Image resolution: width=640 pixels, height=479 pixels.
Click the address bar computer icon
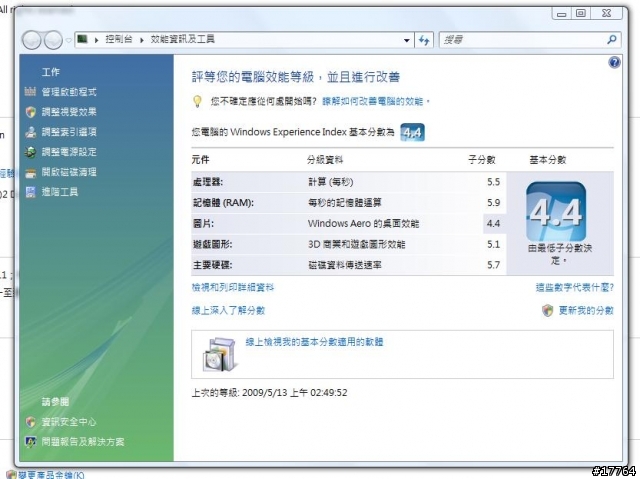point(82,39)
